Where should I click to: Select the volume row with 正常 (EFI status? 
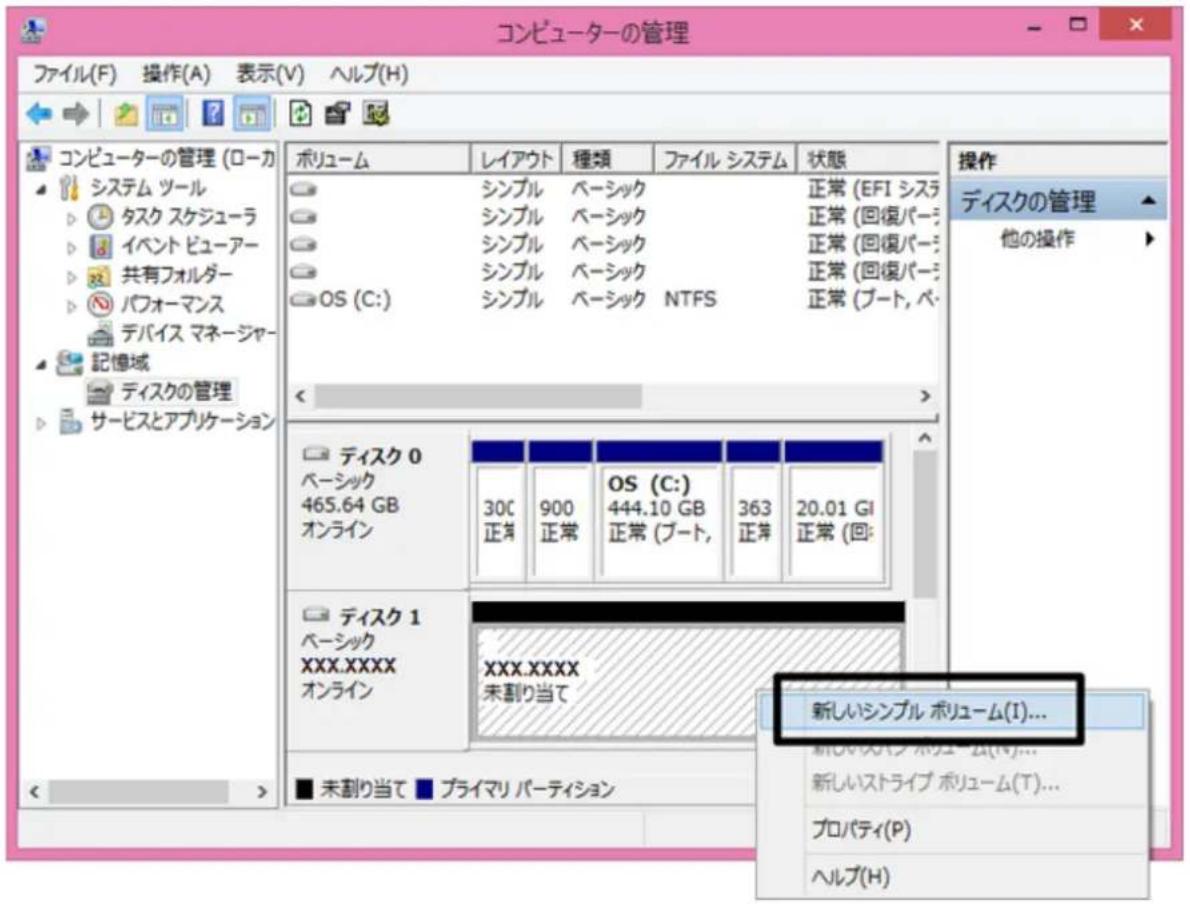[x=613, y=188]
